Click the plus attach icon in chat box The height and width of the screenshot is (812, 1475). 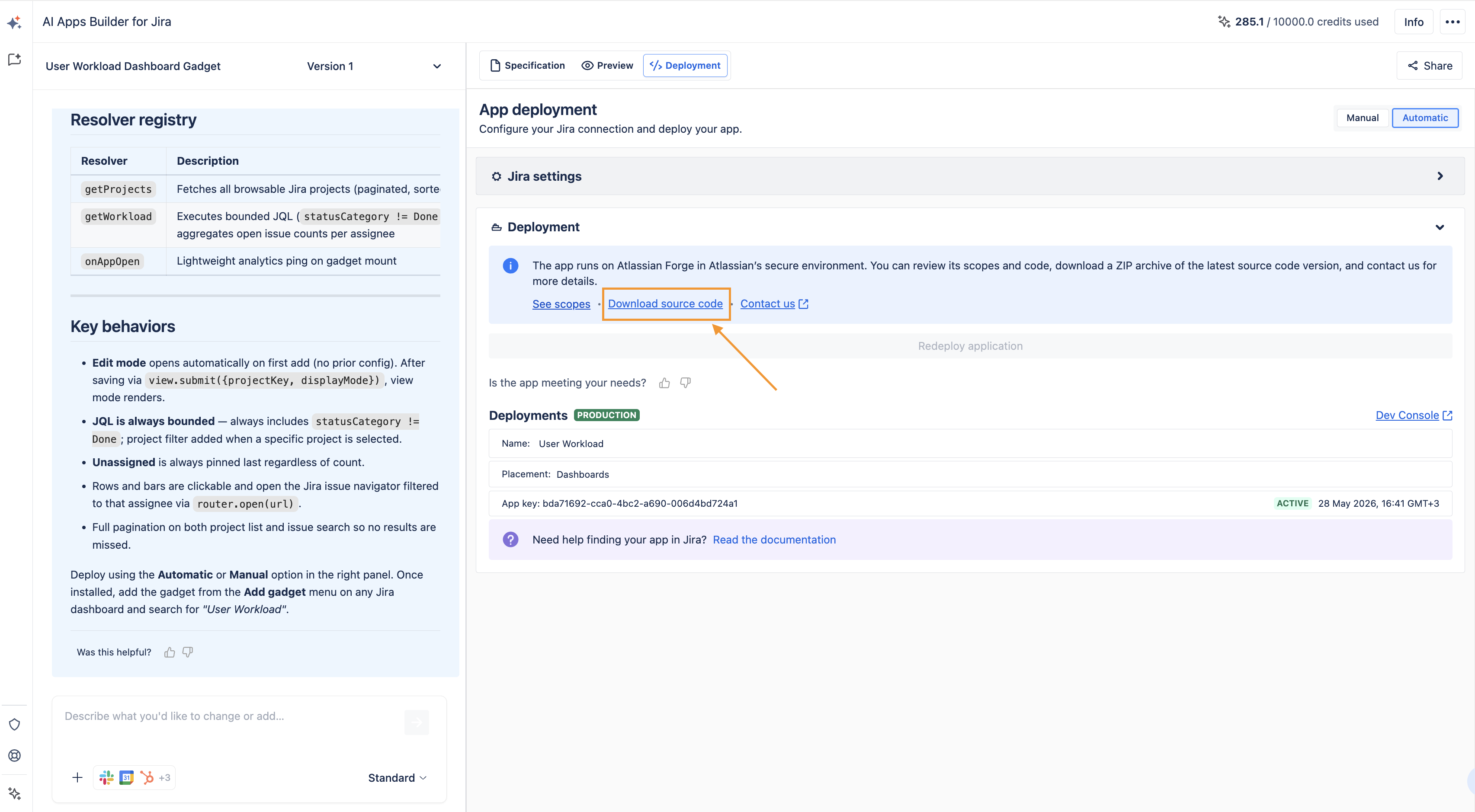coord(77,778)
